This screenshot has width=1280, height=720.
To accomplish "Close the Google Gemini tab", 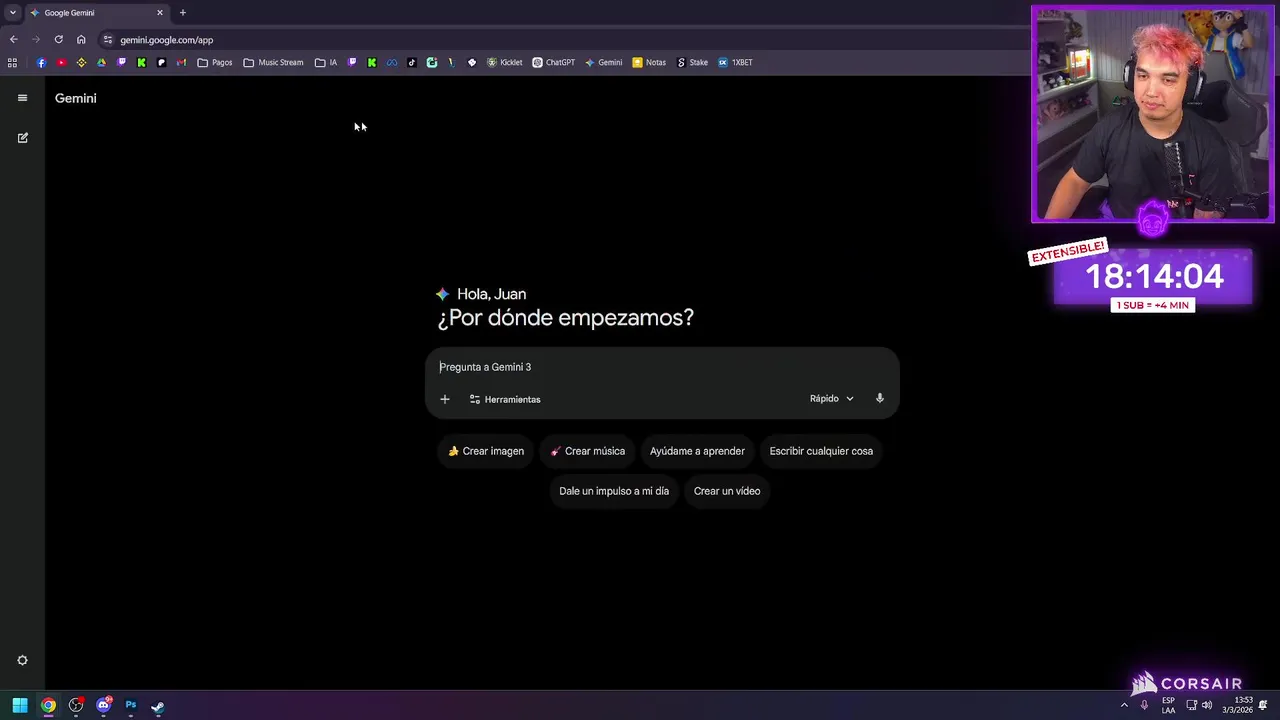I will pos(159,13).
